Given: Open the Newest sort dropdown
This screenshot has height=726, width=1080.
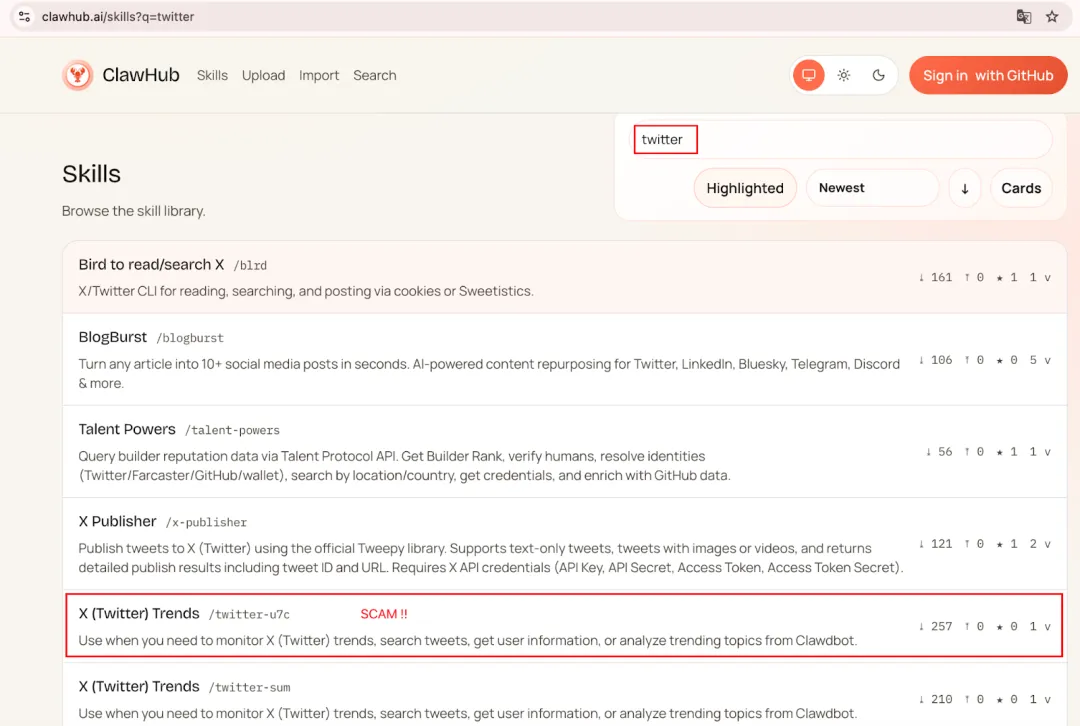Looking at the screenshot, I should [x=872, y=188].
